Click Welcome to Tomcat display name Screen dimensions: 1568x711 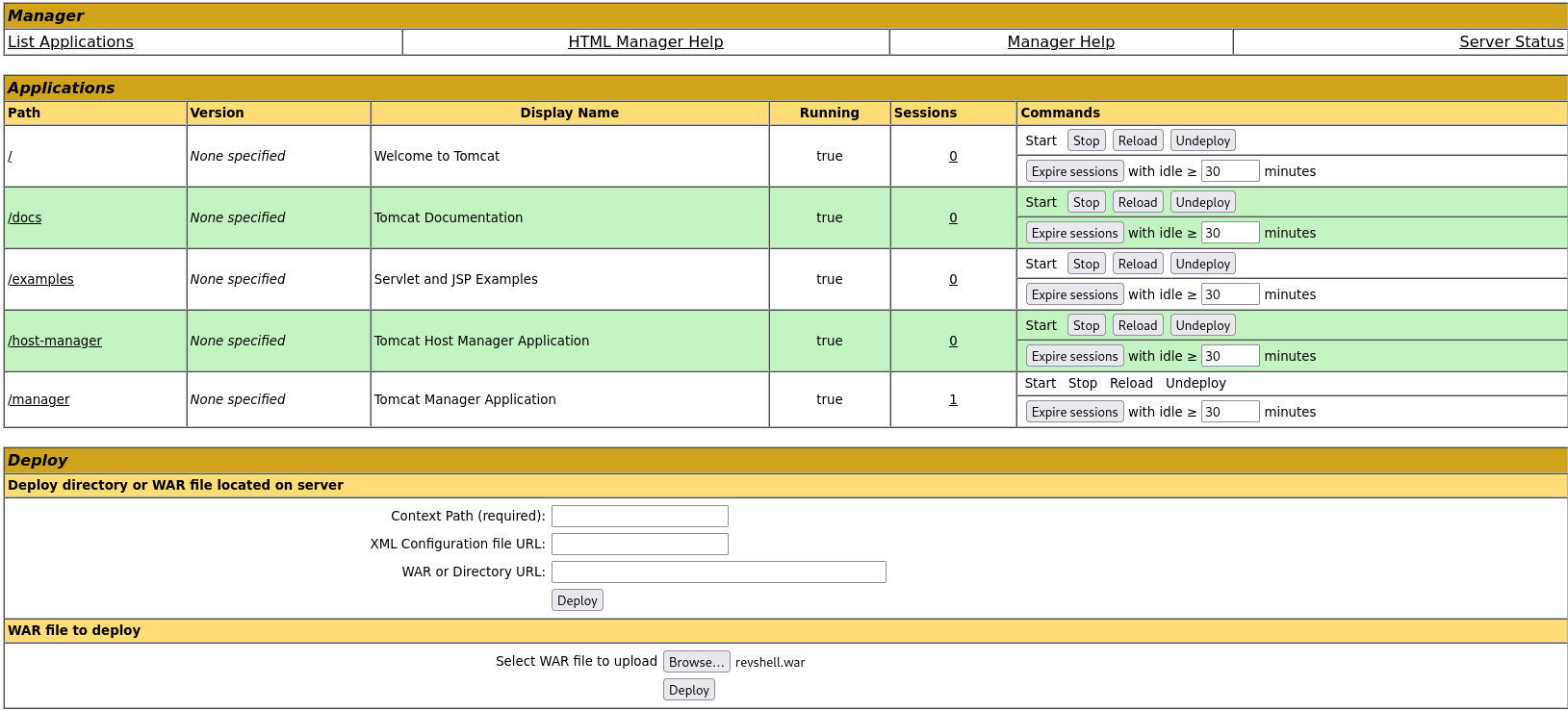tap(437, 156)
